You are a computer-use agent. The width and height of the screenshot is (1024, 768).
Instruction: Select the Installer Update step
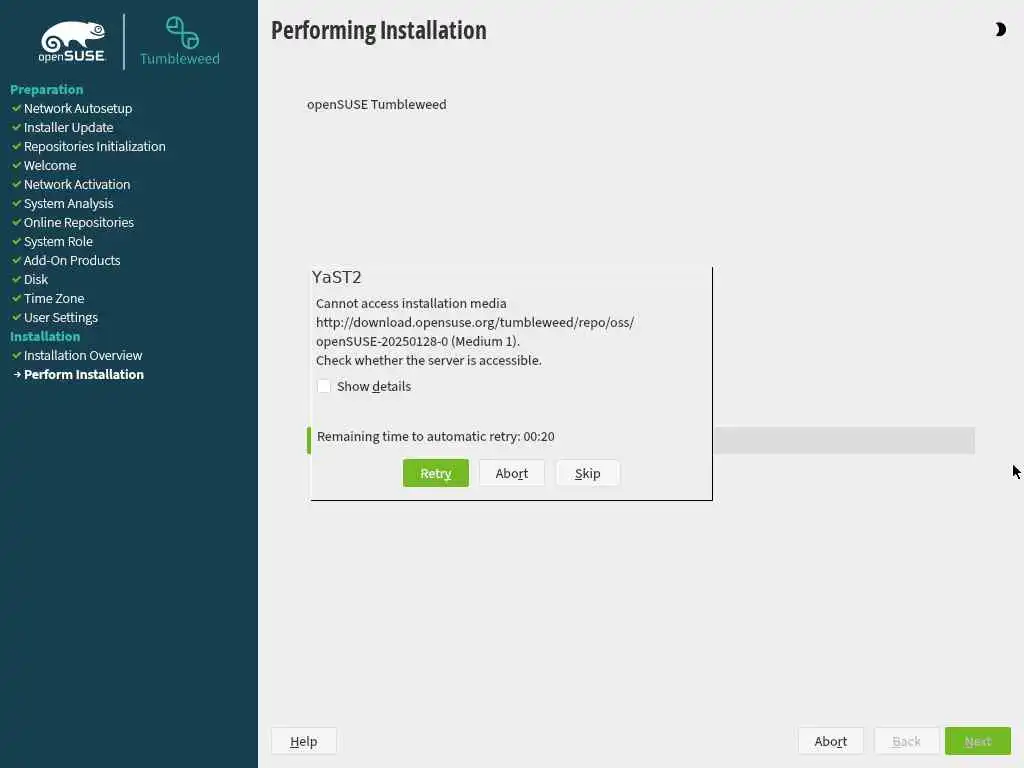click(x=69, y=127)
